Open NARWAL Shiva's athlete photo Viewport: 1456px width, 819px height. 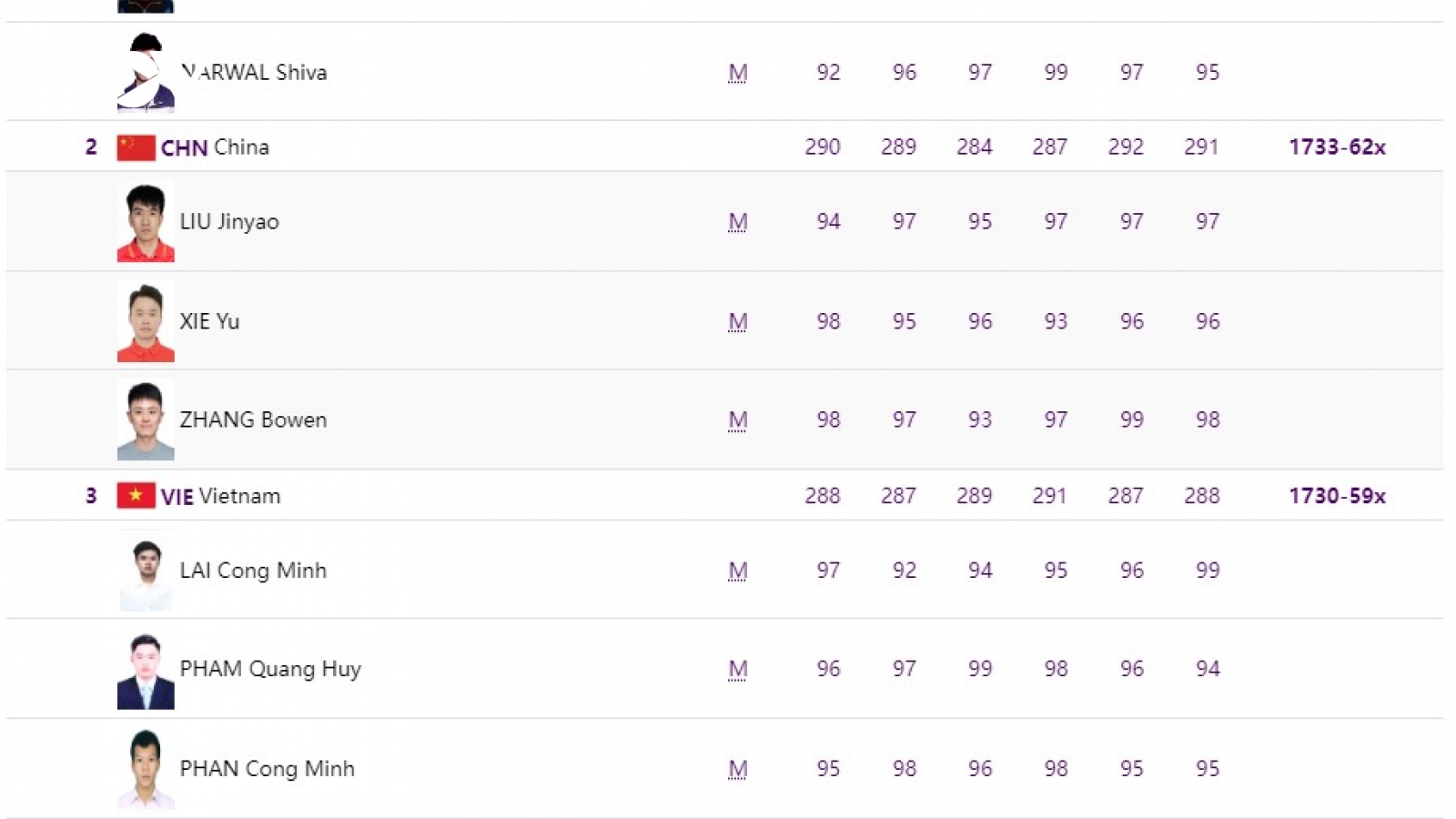coord(146,73)
